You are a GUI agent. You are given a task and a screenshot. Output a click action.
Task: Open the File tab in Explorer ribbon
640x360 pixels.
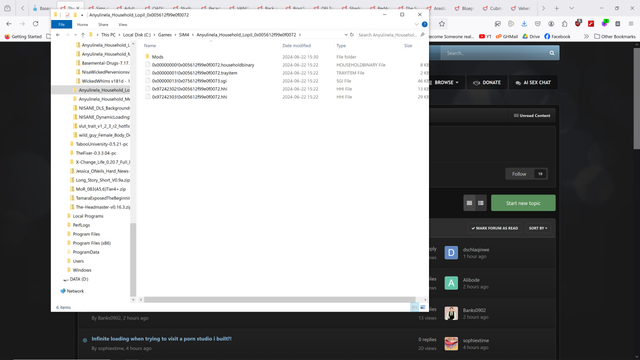click(62, 24)
